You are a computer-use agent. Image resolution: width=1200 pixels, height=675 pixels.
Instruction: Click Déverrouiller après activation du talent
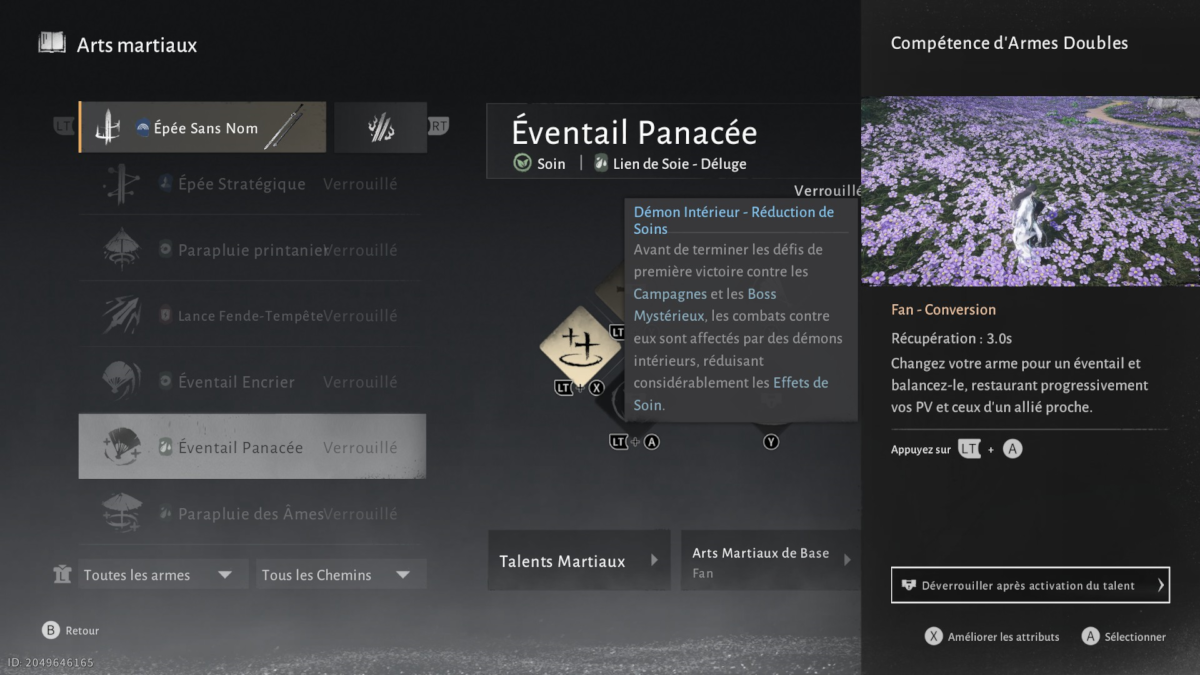click(1030, 585)
